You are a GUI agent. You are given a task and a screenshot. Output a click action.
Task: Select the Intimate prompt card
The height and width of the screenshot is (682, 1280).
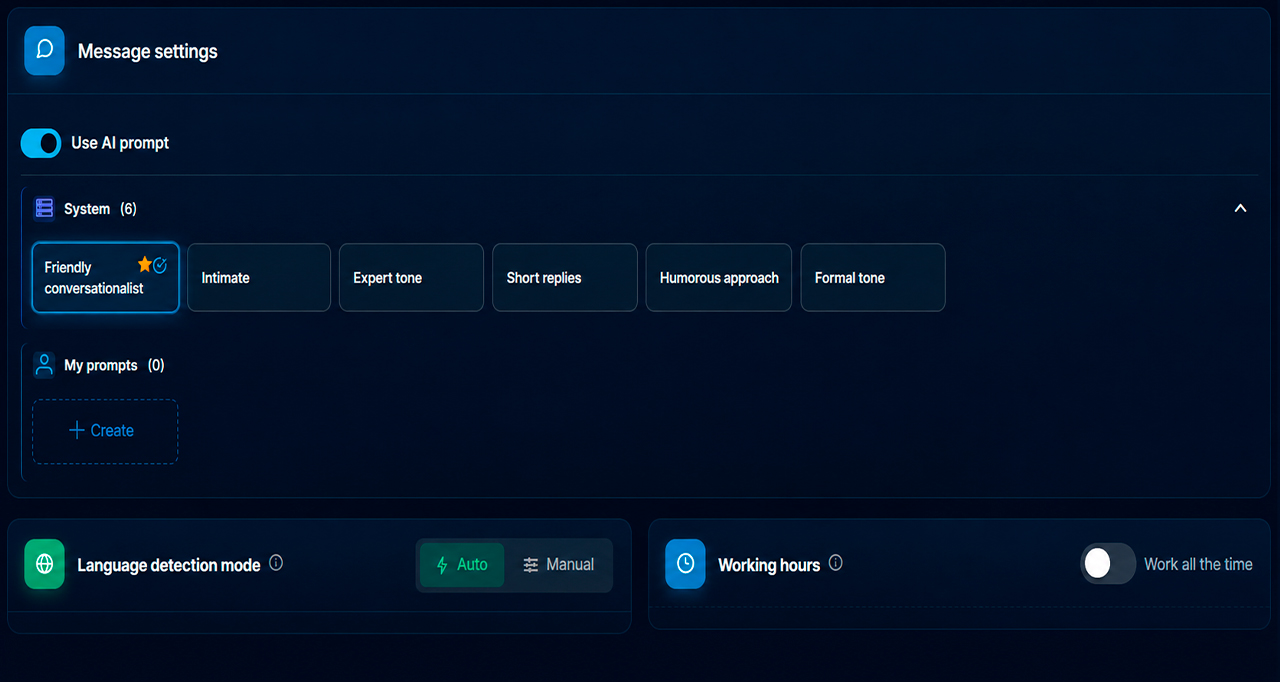click(x=259, y=278)
